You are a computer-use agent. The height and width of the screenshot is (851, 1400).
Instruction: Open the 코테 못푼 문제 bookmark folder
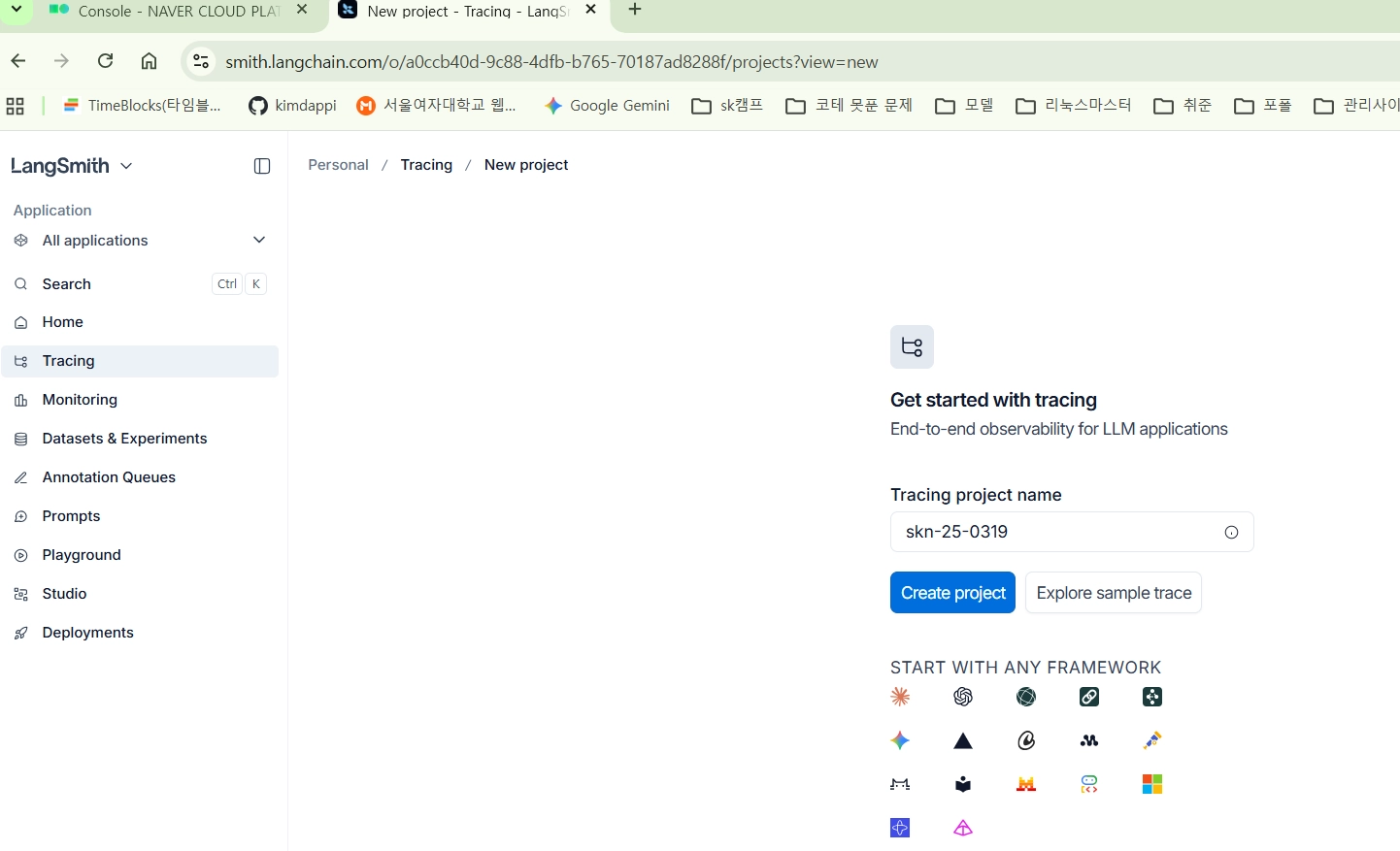tap(850, 106)
